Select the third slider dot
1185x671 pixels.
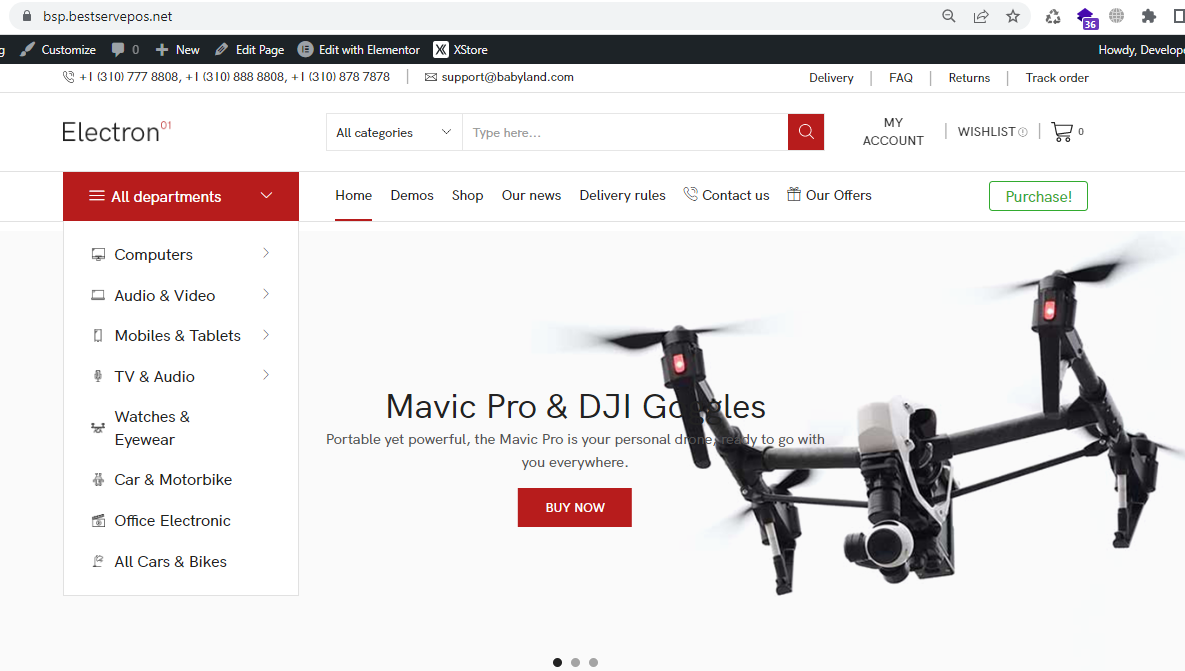tap(594, 663)
